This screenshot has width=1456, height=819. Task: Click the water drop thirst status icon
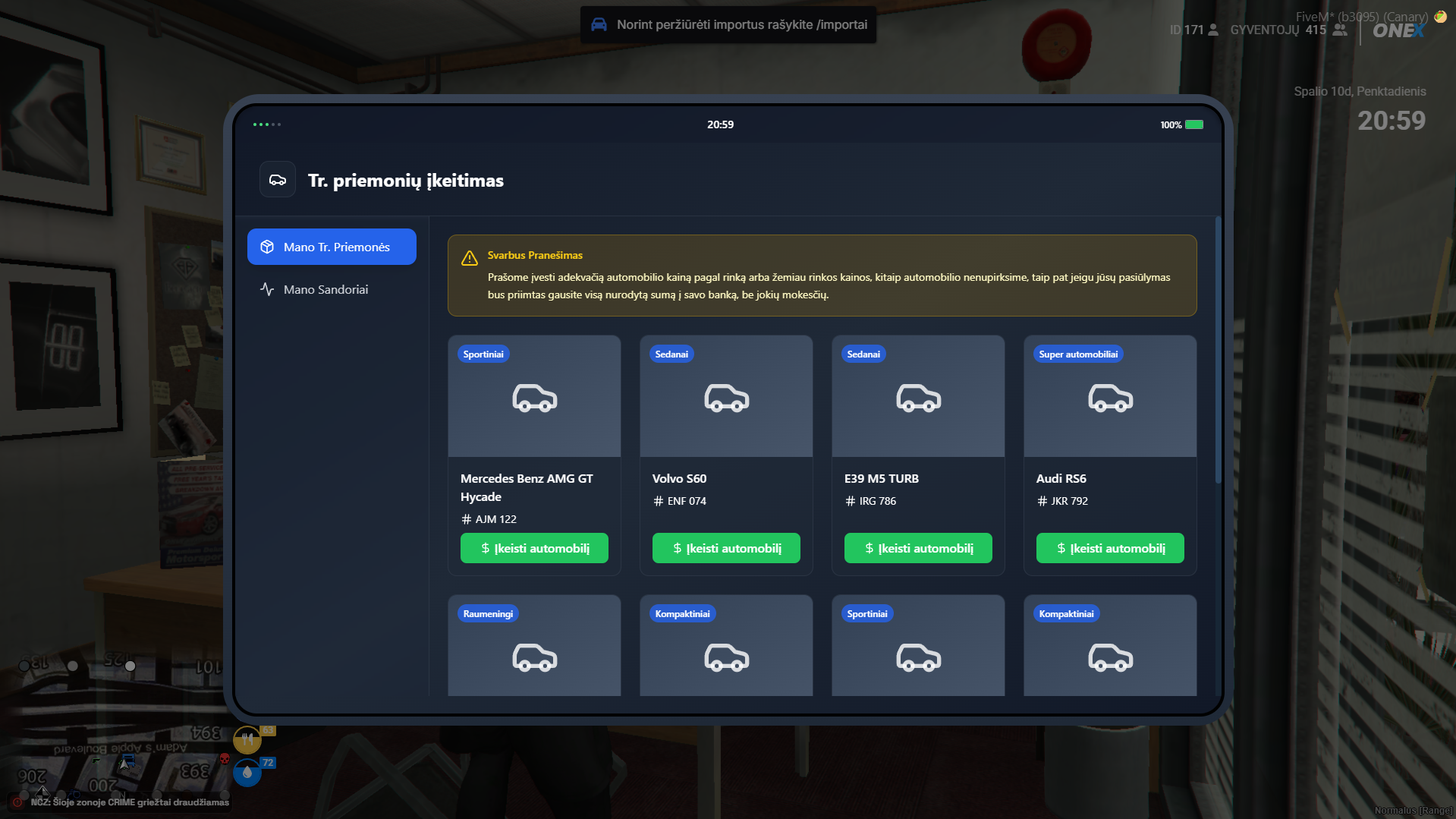(247, 773)
